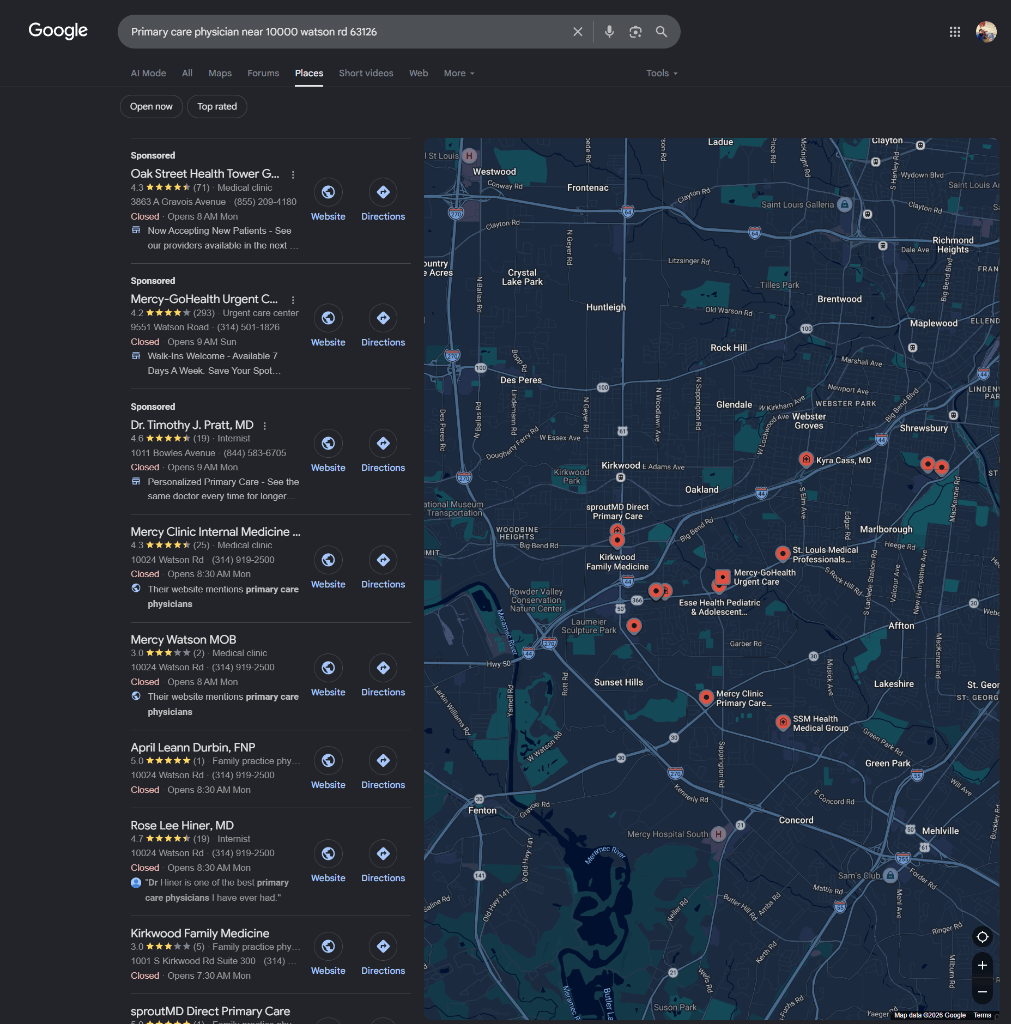1011x1024 pixels.
Task: Switch to the AI Mode tab
Action: click(148, 73)
